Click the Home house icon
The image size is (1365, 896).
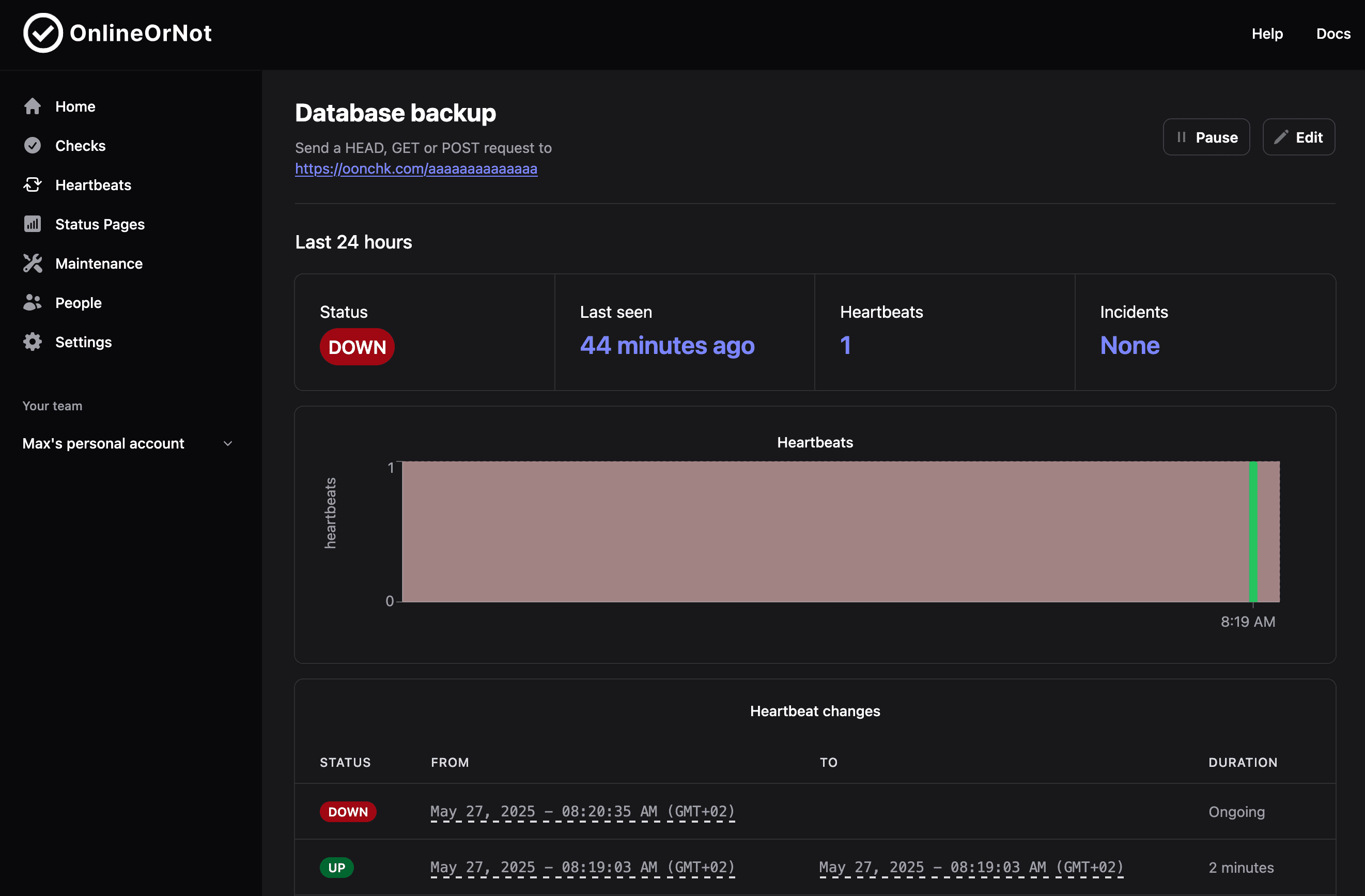point(33,106)
